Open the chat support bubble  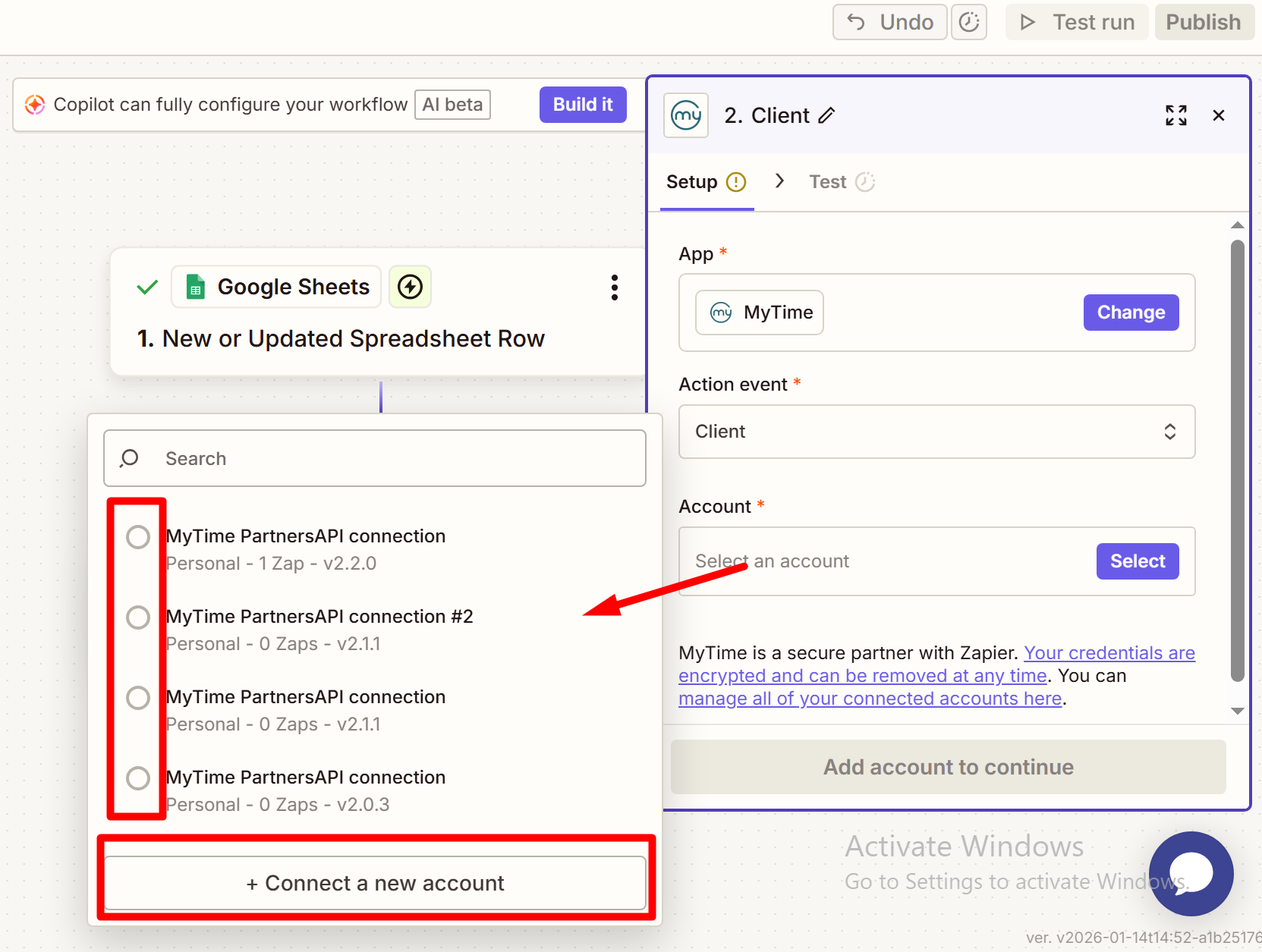[1191, 874]
